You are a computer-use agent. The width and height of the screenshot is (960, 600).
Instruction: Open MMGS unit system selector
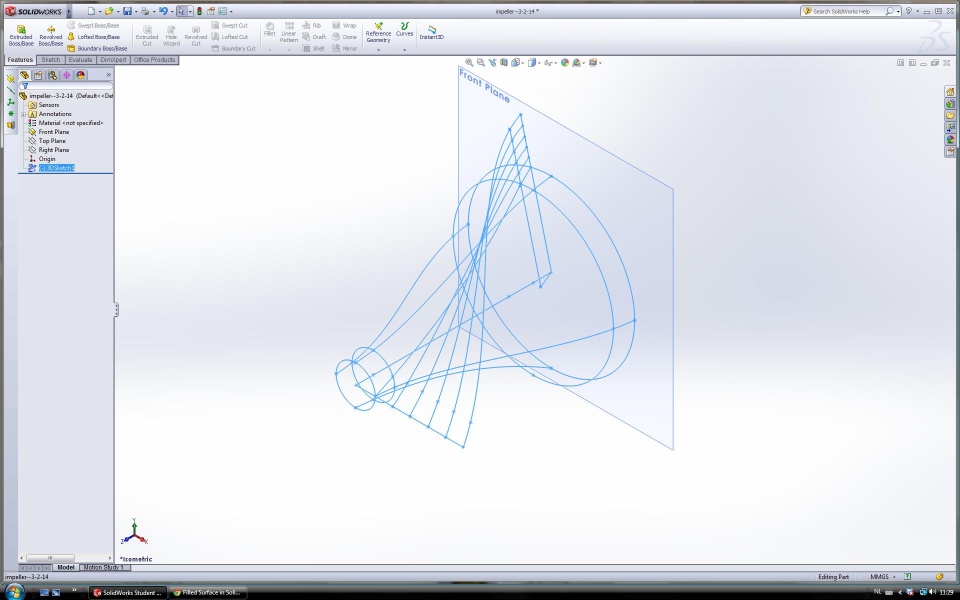coord(883,577)
